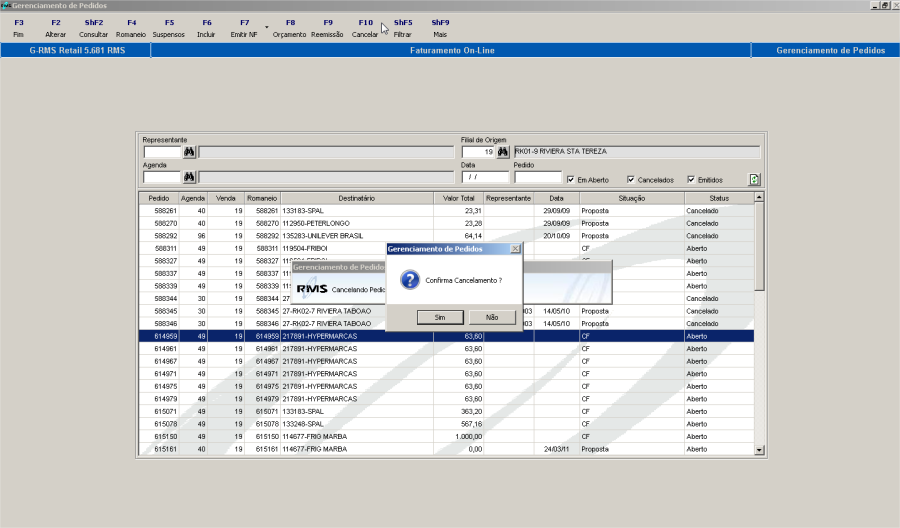Click the Situação column header
This screenshot has width=900, height=528.
click(x=632, y=199)
